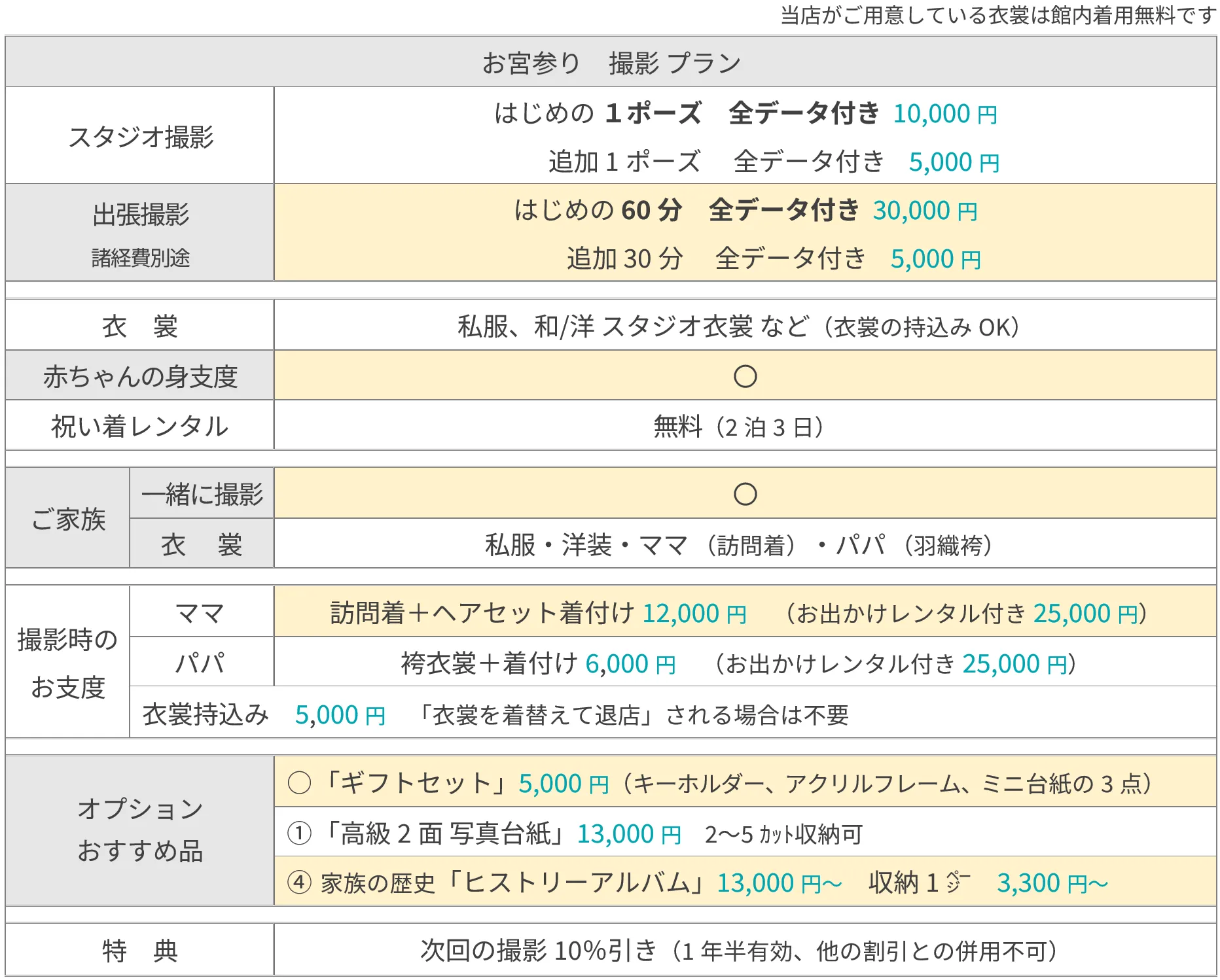Viewport: 1220px width, 980px height.
Task: Click the 30,000円 first 60 minutes price
Action: point(925,211)
